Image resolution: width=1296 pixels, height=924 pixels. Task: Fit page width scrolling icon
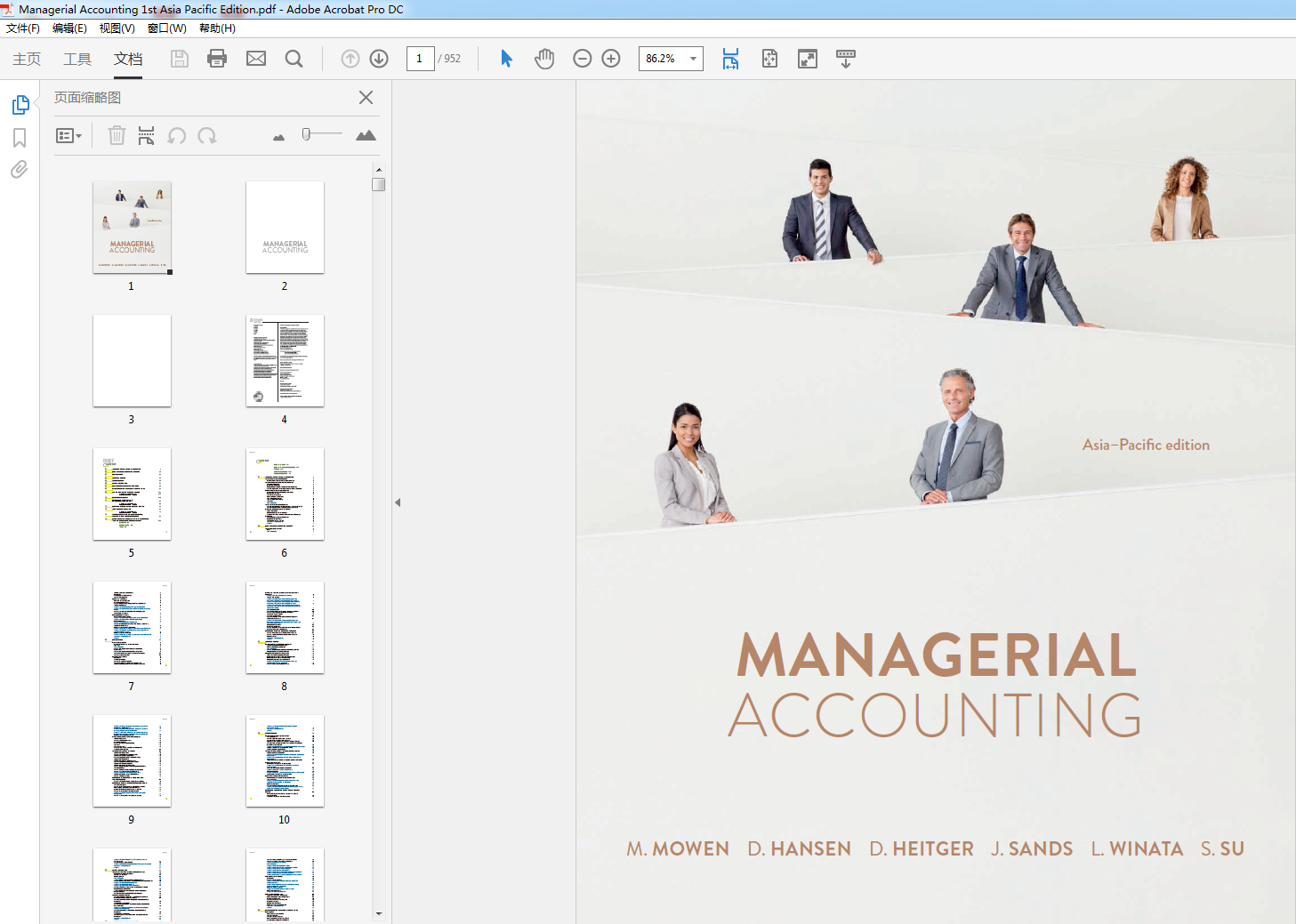pos(730,59)
